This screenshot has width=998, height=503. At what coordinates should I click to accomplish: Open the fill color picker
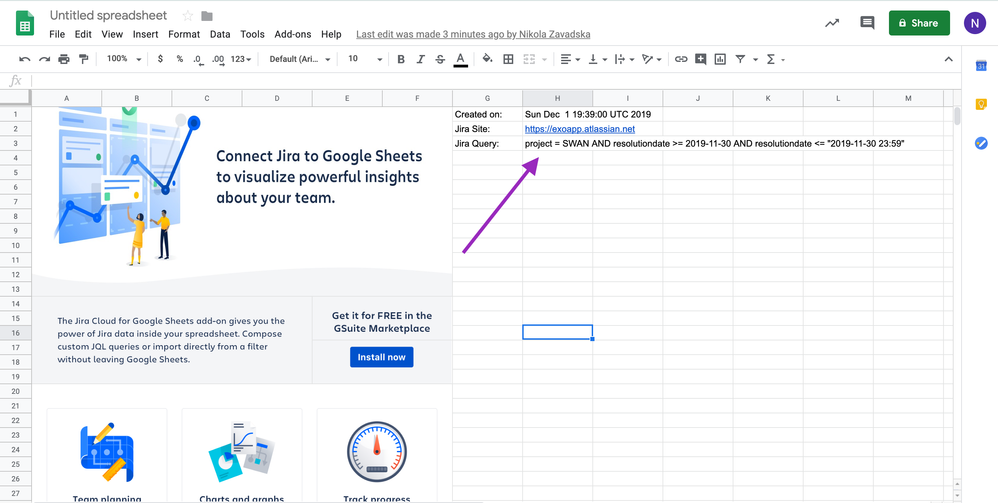click(488, 59)
